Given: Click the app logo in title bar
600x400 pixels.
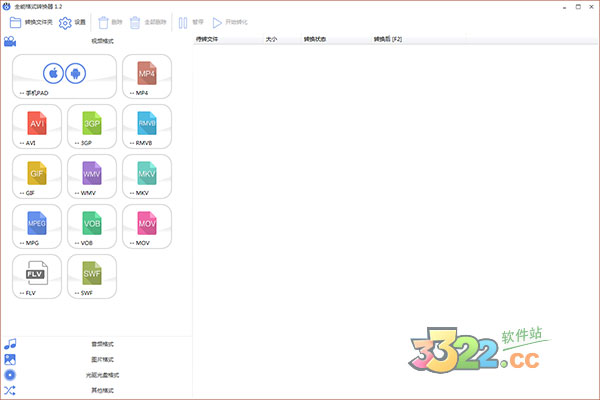Looking at the screenshot, I should coord(7,7).
